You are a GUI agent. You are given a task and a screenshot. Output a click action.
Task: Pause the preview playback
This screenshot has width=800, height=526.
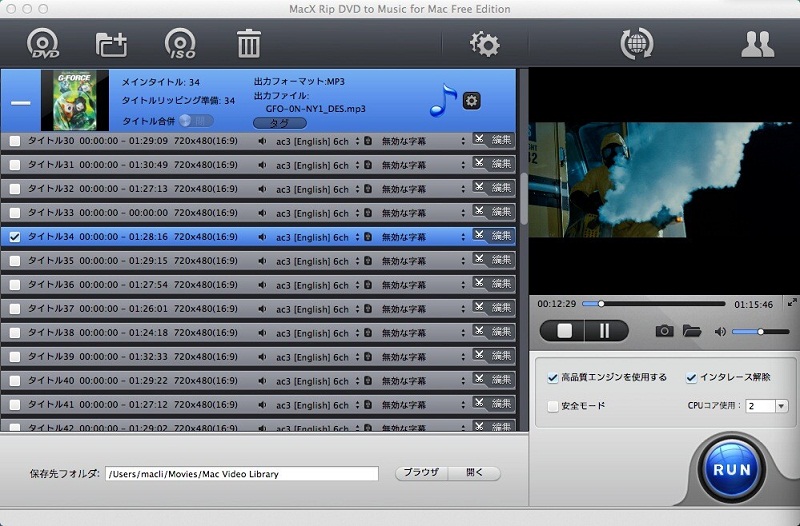(x=606, y=331)
